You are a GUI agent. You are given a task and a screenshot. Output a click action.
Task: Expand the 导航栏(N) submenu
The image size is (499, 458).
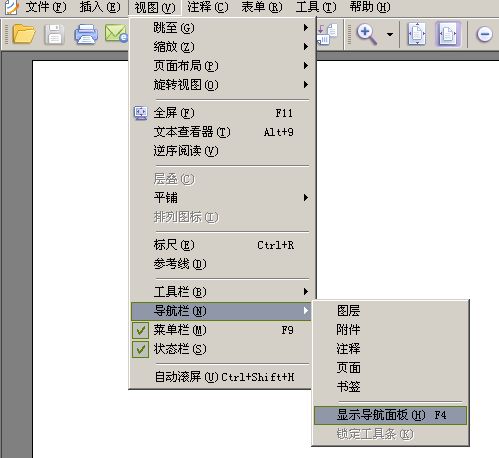point(221,311)
